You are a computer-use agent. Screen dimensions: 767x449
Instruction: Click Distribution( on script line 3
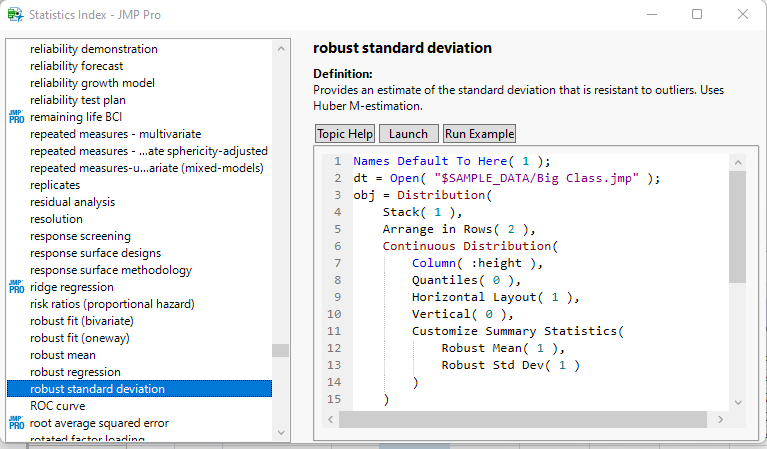(444, 195)
